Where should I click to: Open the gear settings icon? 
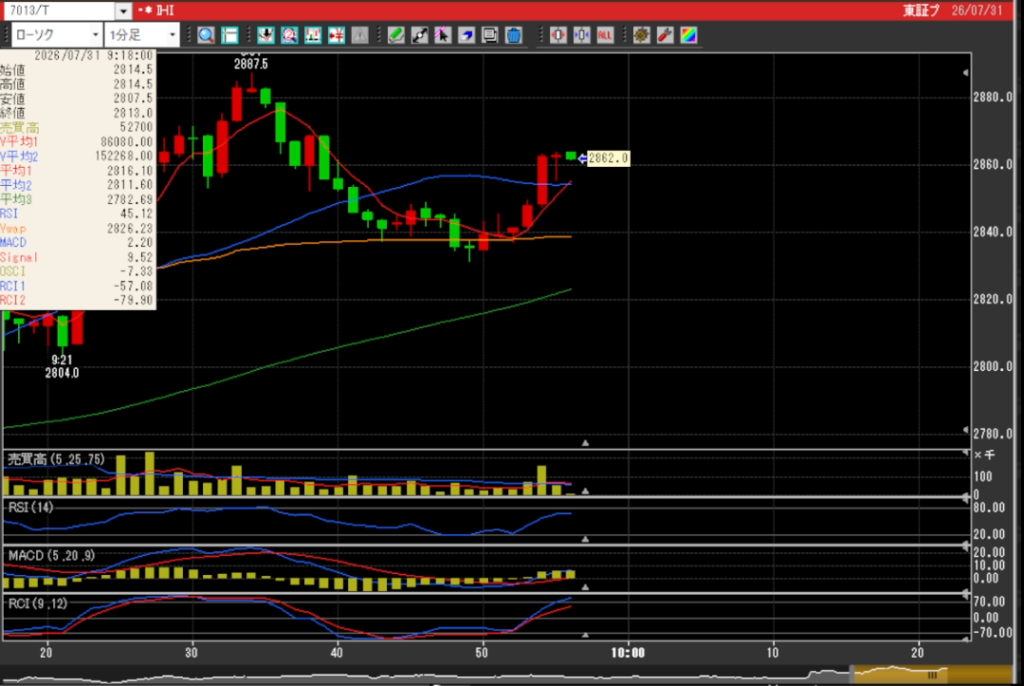click(x=641, y=35)
